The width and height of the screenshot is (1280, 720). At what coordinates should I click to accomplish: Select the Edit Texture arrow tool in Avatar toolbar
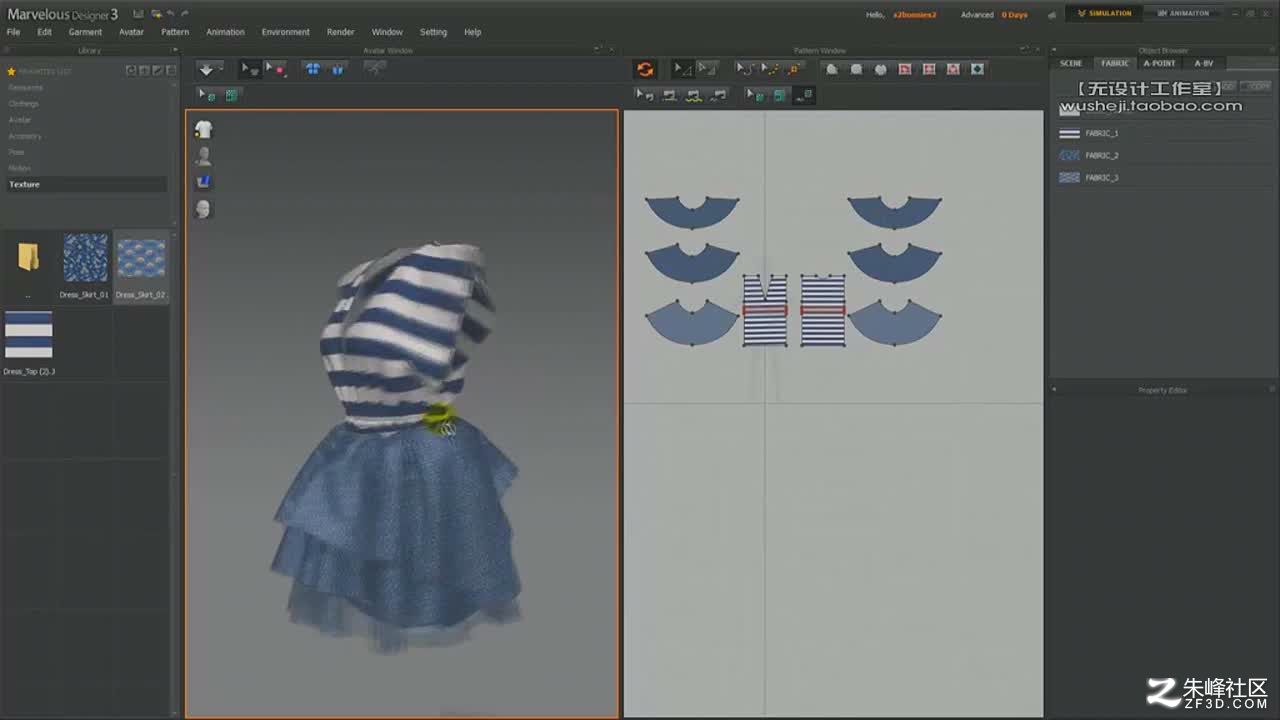206,95
